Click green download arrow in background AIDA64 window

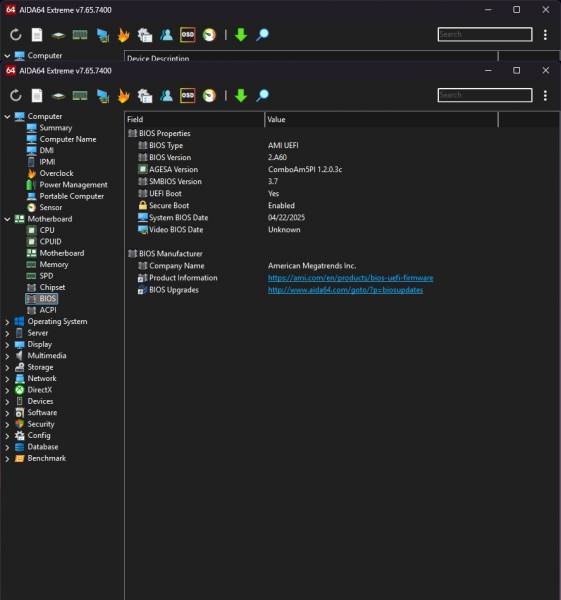click(241, 35)
